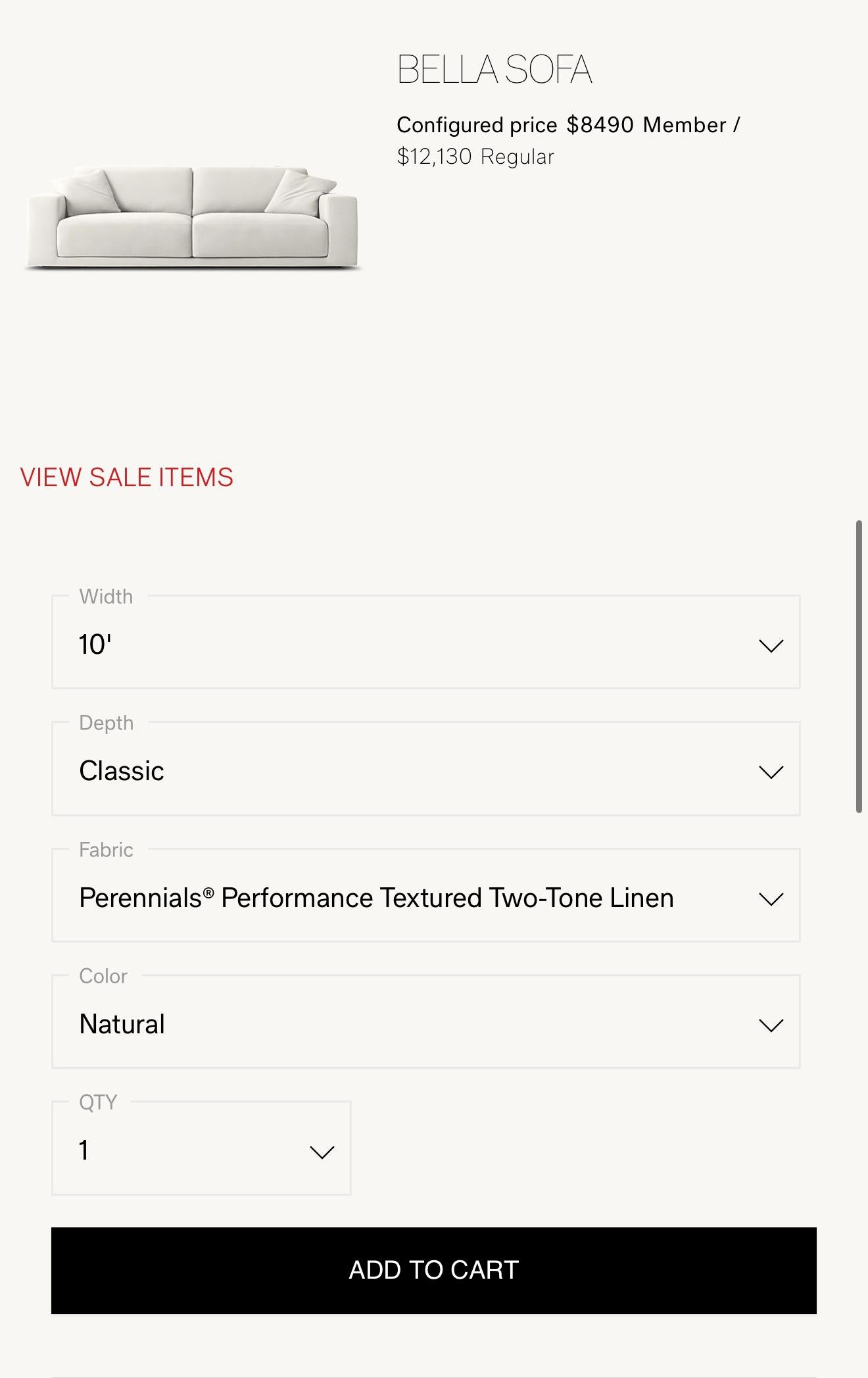
Task: Click the Fabric field label
Action: click(106, 850)
